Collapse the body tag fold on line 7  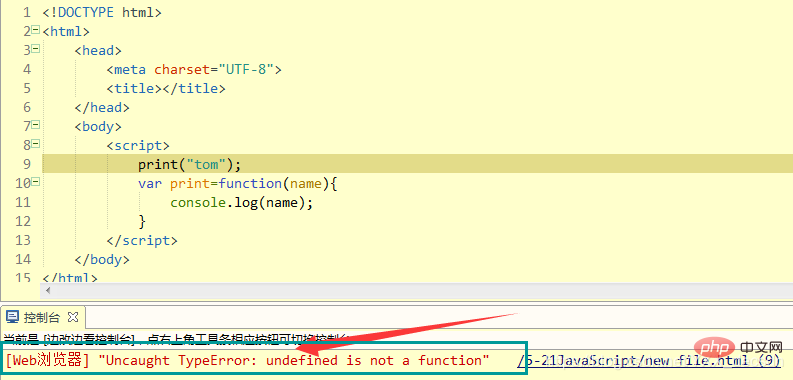click(35, 124)
